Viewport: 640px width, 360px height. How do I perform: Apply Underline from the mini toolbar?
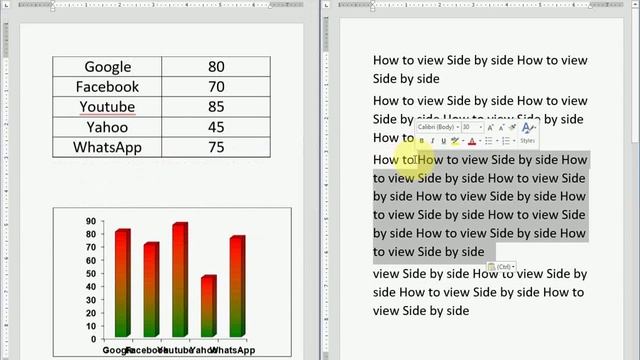(x=443, y=141)
